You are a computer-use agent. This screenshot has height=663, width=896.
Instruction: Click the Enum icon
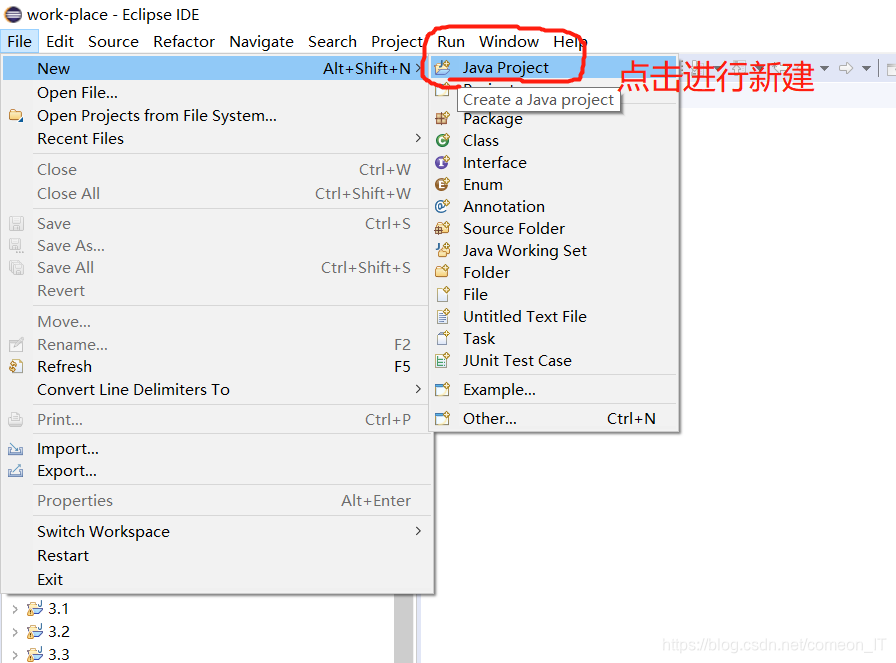click(442, 185)
